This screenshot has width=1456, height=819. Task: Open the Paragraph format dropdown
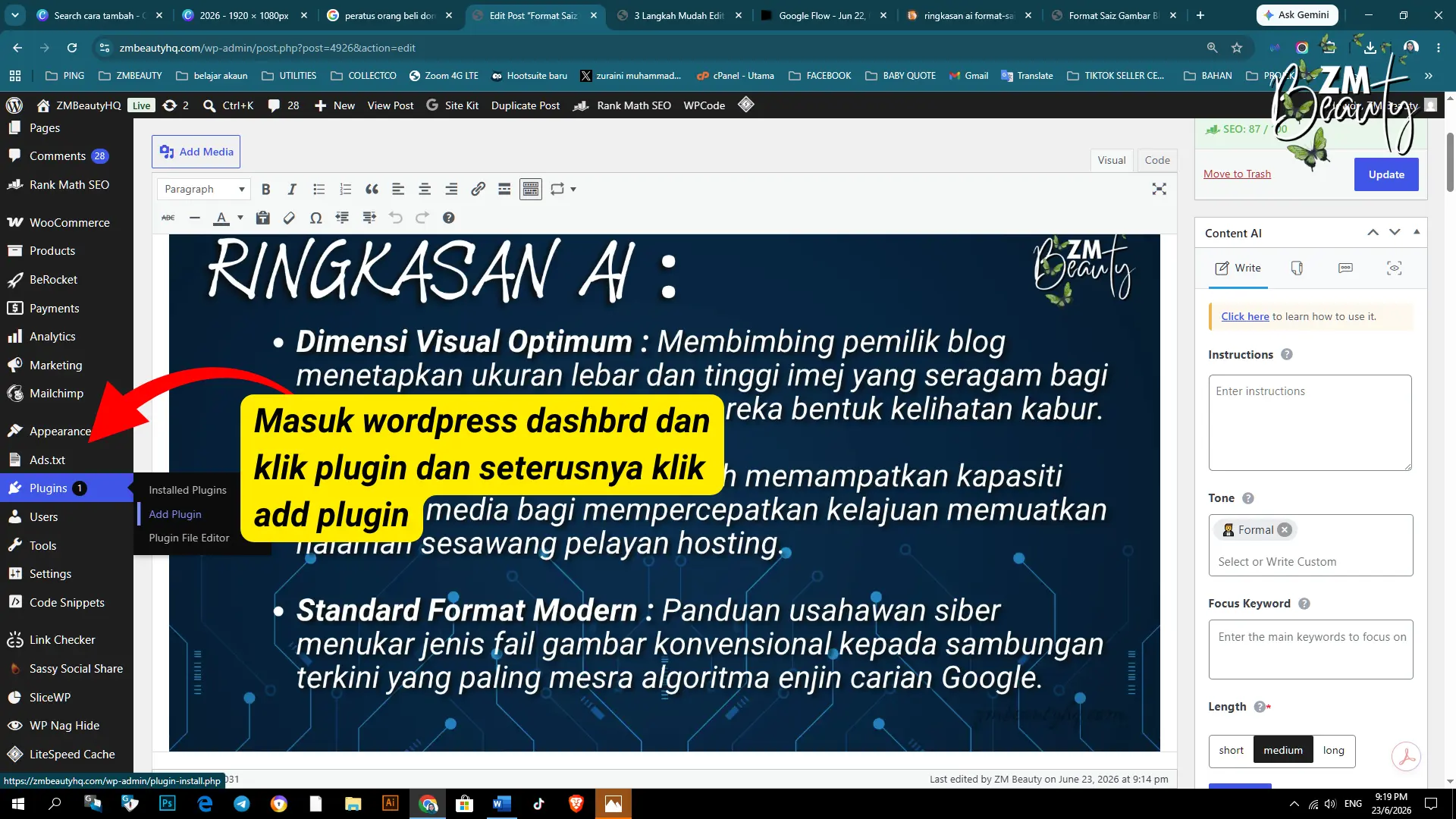click(x=204, y=190)
